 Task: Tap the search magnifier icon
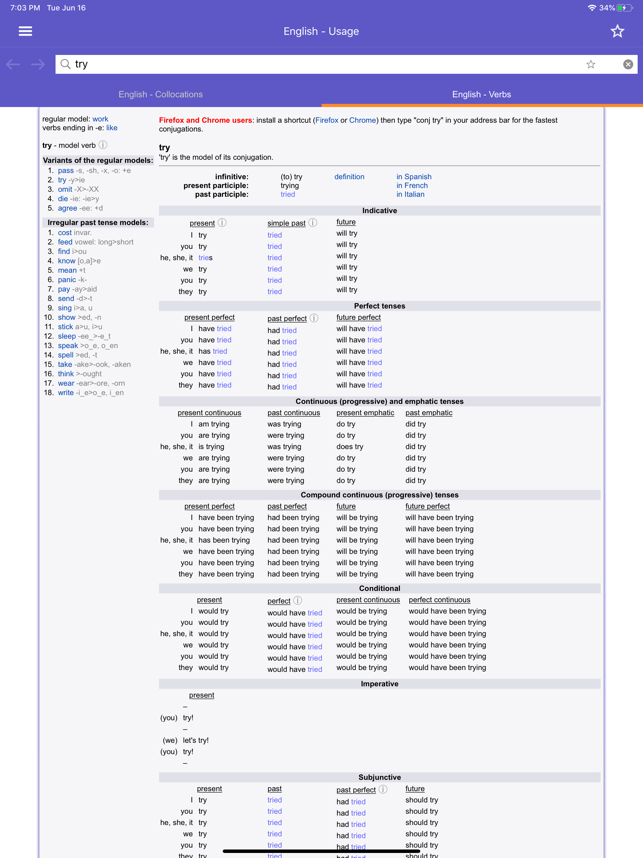pos(66,64)
